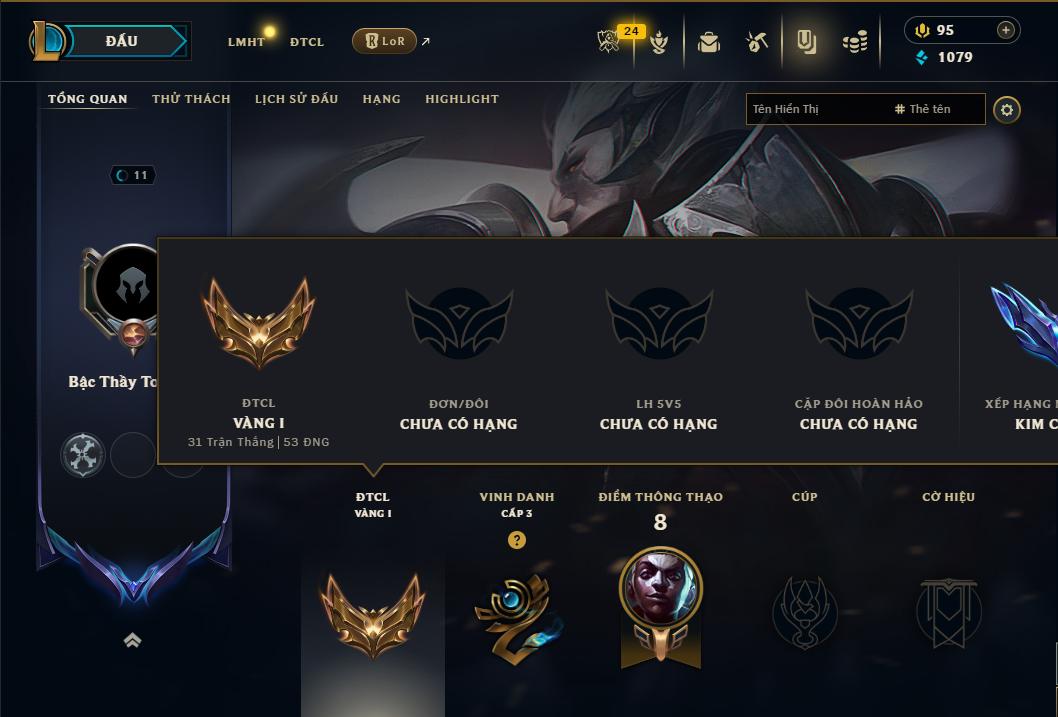The width and height of the screenshot is (1058, 717).
Task: Open Legends of Runeterra LoR external link
Action: click(384, 41)
